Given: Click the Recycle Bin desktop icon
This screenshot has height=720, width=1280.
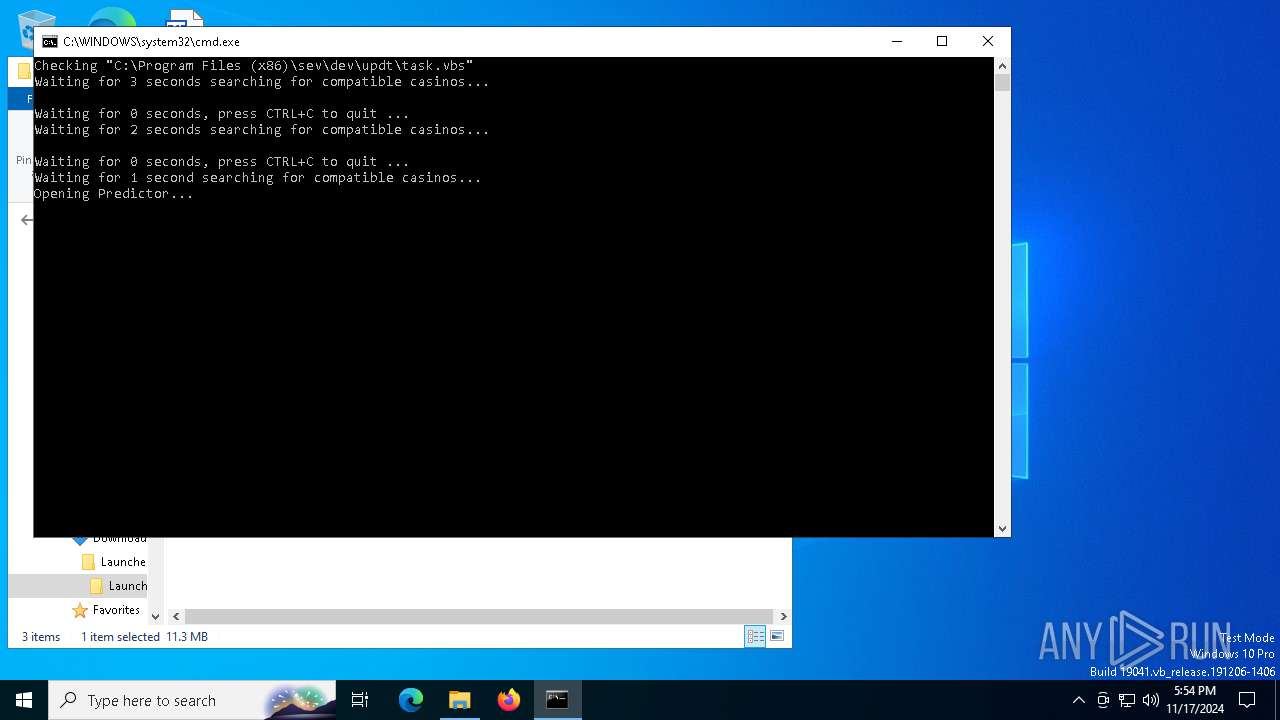Looking at the screenshot, I should point(37,26).
